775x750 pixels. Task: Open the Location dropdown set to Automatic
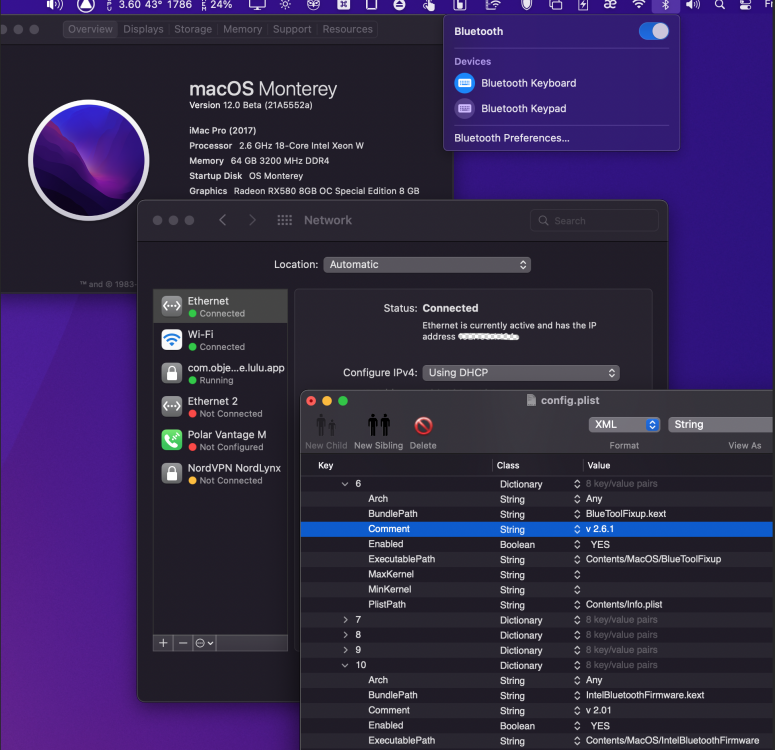coord(427,265)
